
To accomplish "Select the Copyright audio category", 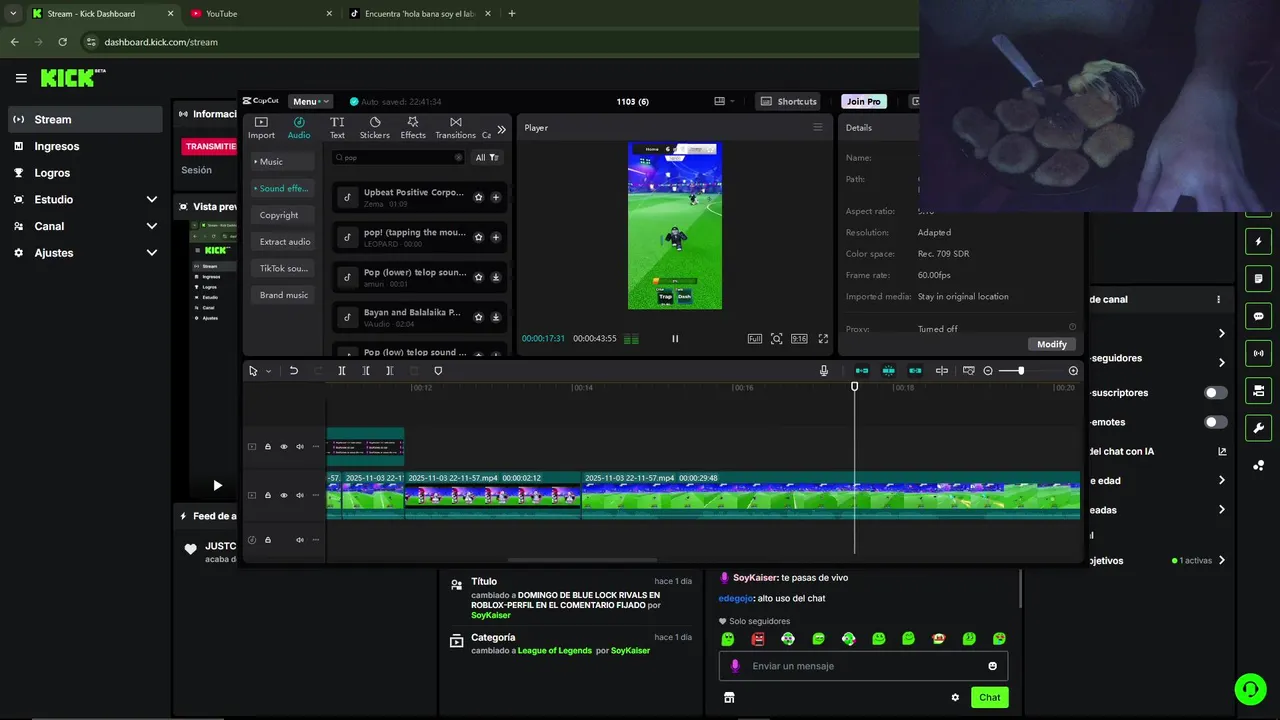I will point(282,215).
